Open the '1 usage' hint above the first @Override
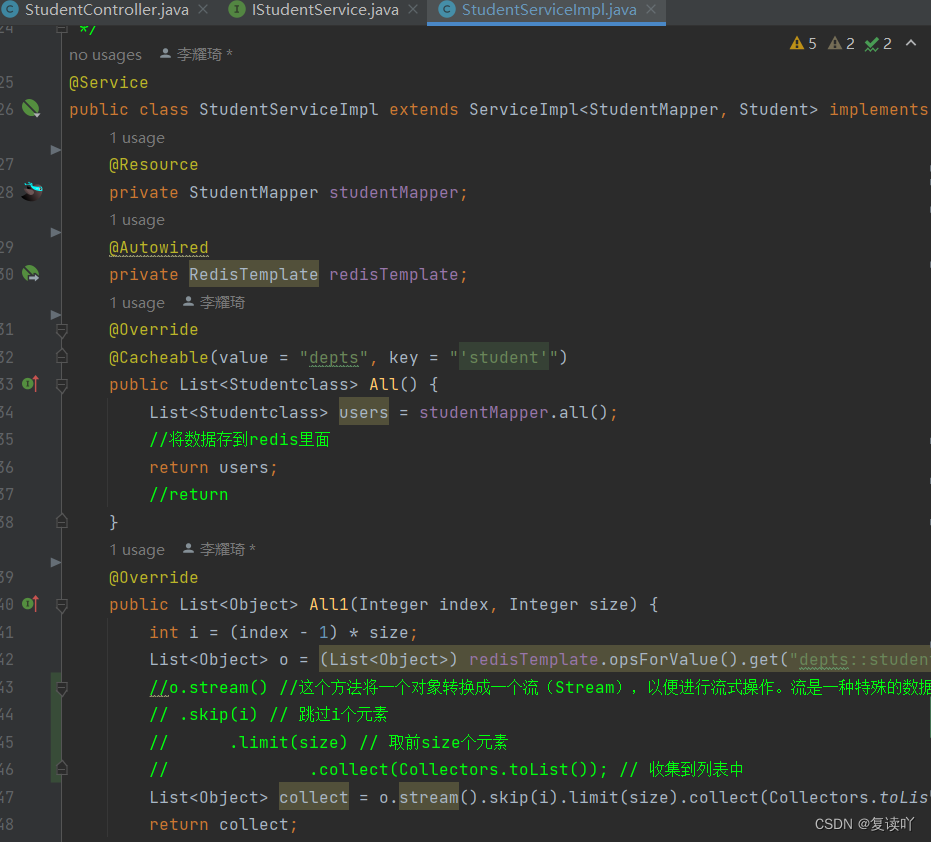 coord(137,303)
